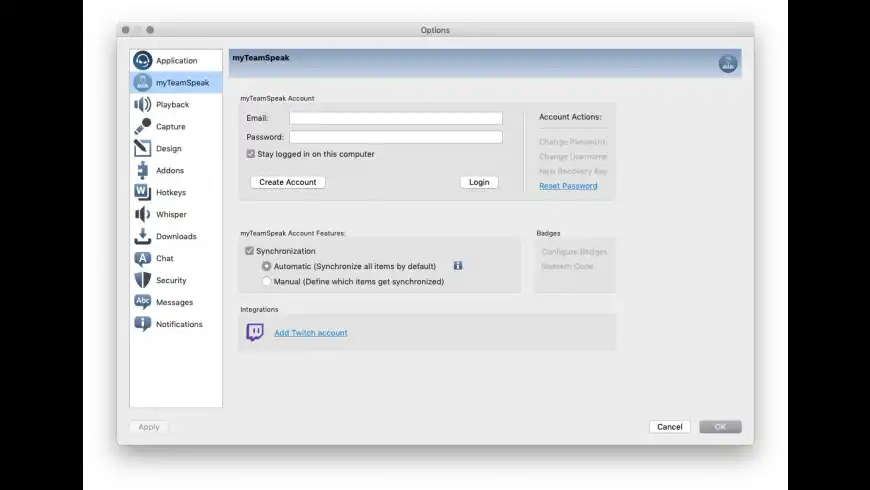Focus the Password input field

(396, 137)
